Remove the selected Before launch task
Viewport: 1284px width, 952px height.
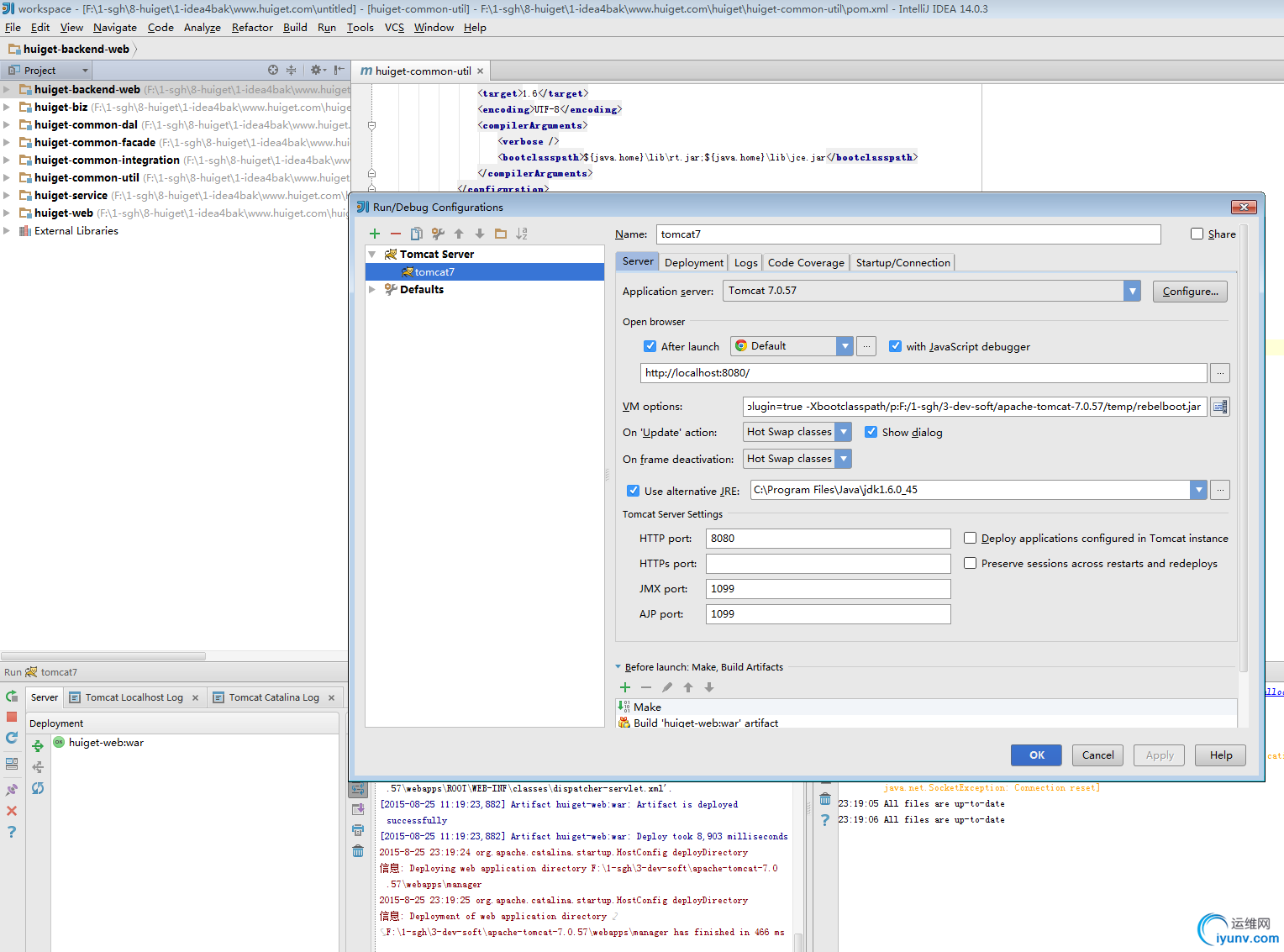click(646, 687)
